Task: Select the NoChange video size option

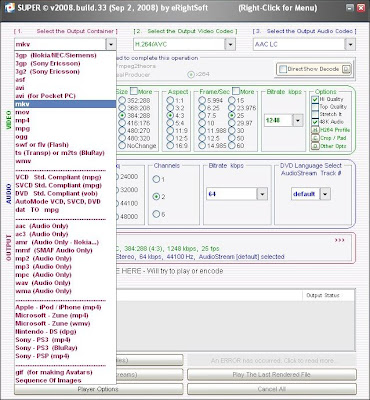Action: point(122,146)
